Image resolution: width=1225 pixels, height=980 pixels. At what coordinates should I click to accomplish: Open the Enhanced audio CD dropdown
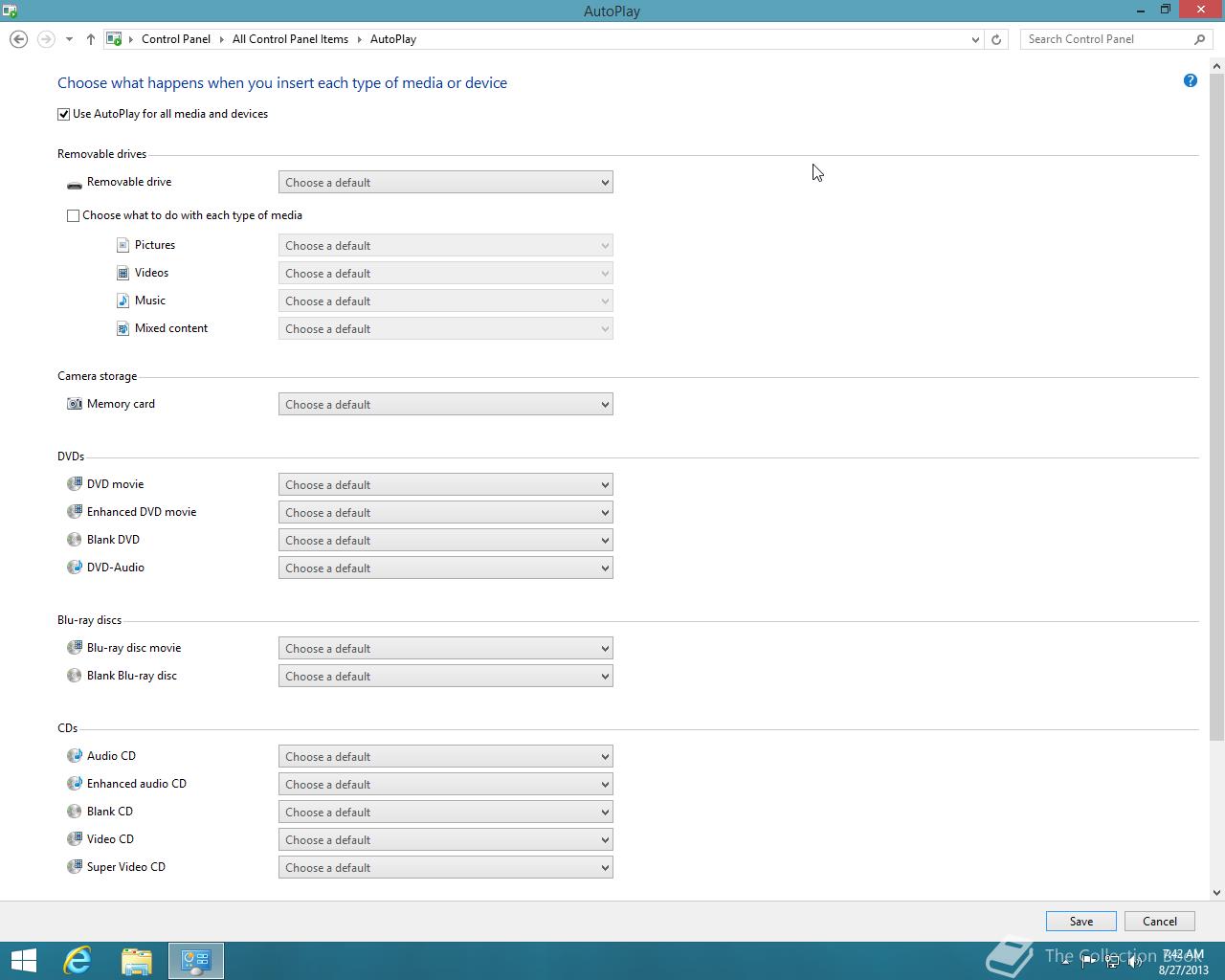446,784
